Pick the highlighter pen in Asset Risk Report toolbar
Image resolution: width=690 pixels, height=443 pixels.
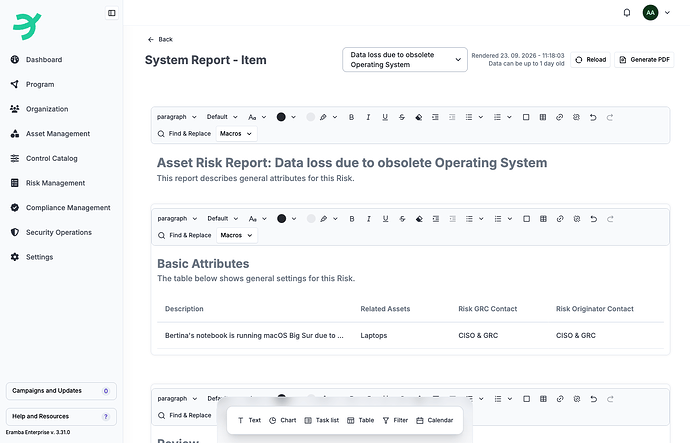[x=323, y=117]
